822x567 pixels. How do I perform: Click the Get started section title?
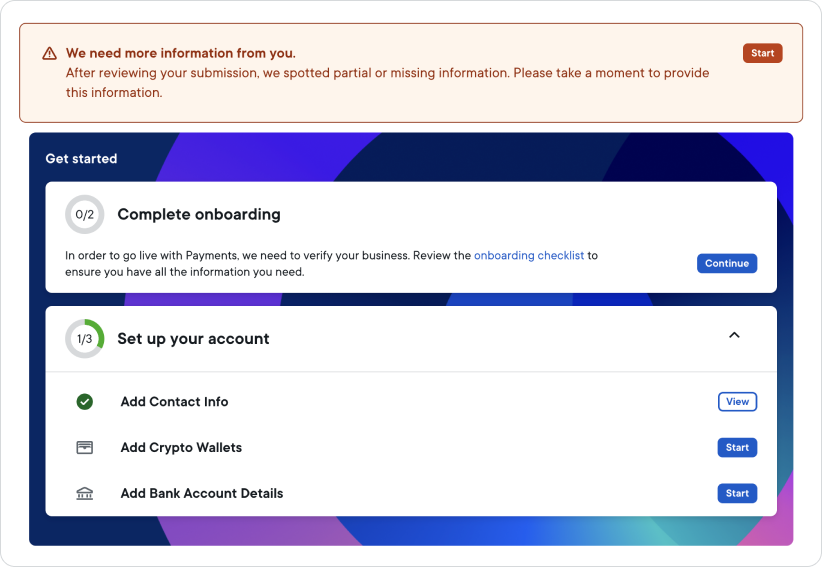(81, 159)
